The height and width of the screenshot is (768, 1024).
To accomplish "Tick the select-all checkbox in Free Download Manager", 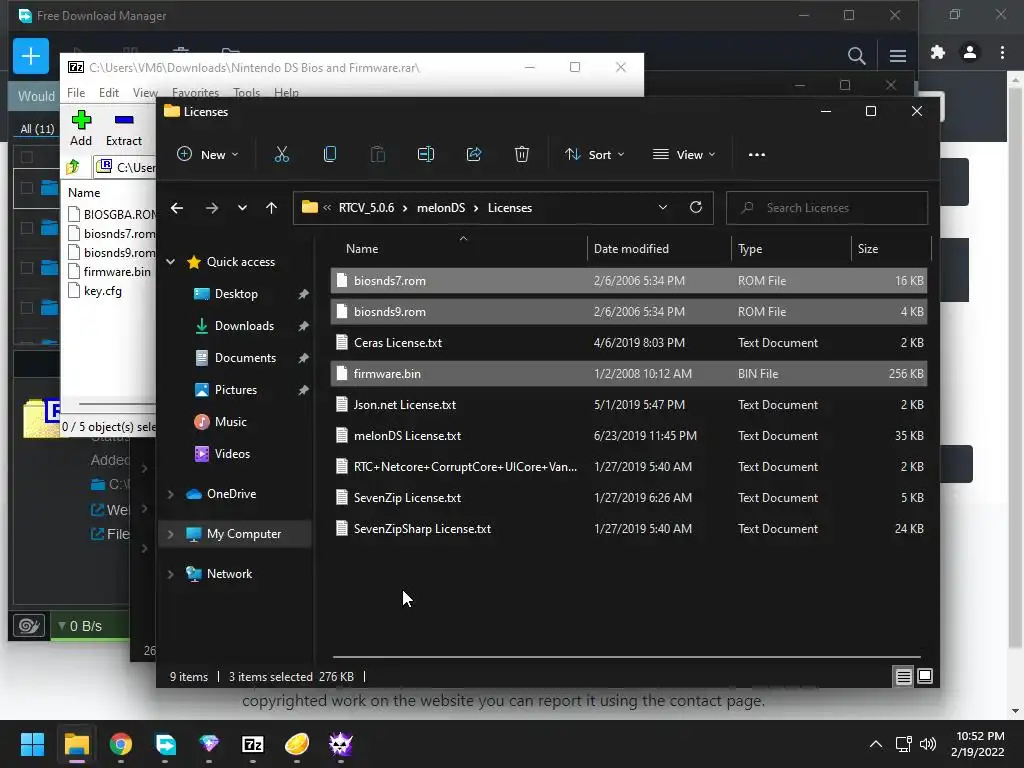I will tap(27, 157).
